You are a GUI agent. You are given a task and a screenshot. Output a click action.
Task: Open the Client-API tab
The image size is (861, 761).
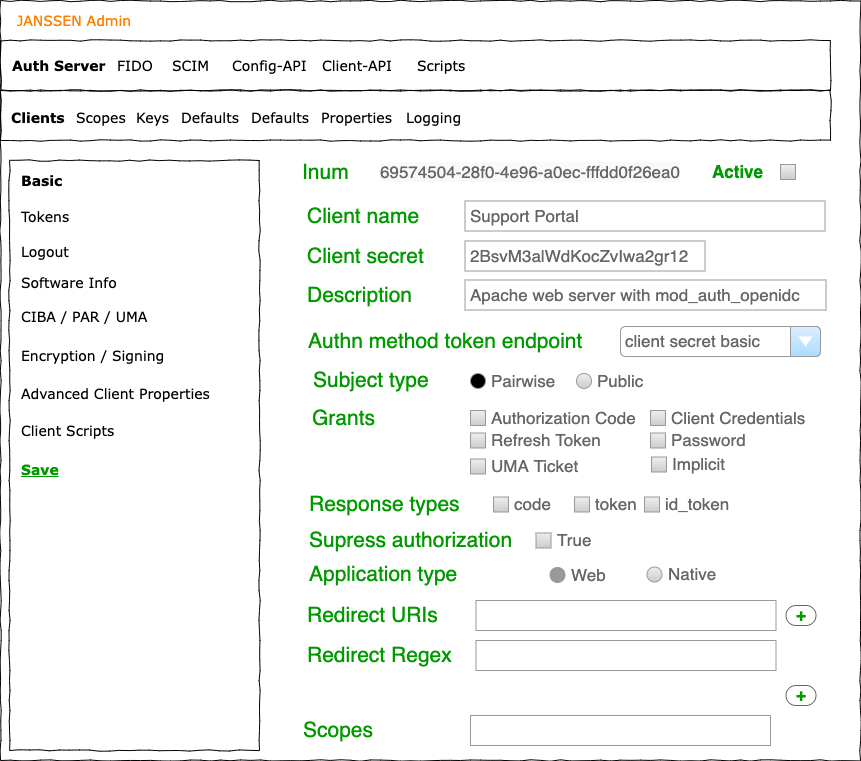click(357, 66)
